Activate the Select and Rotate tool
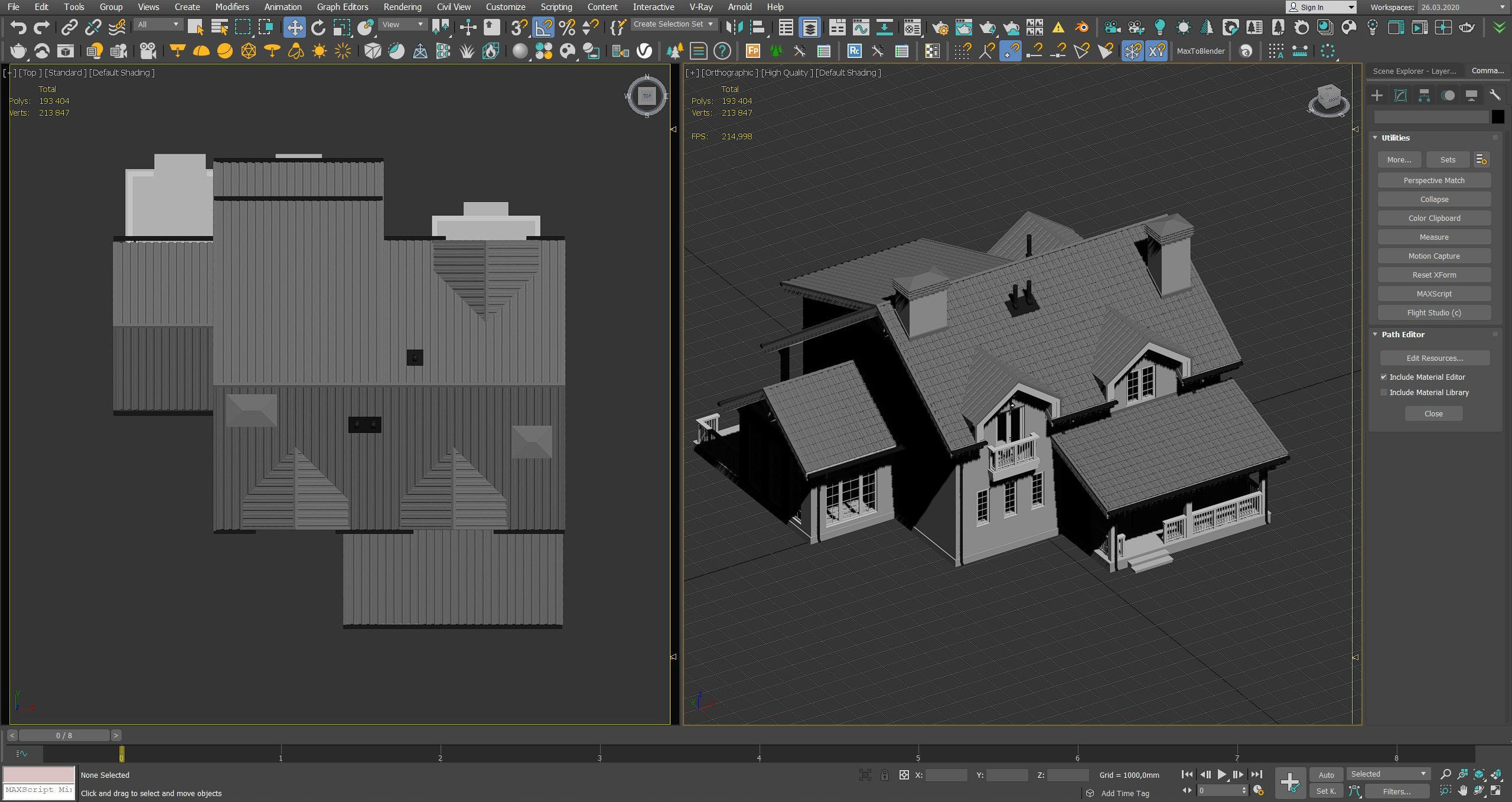The height and width of the screenshot is (802, 1512). click(318, 27)
